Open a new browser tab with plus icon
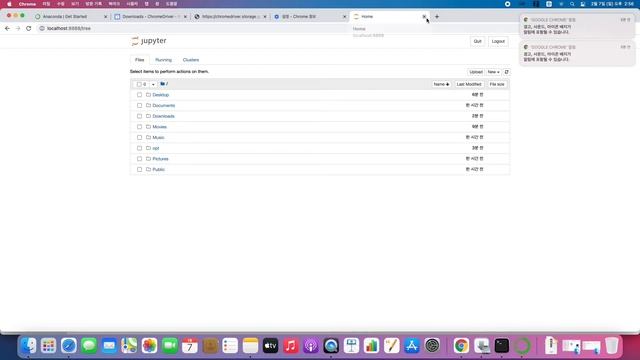Screen dimensions: 640x360 437,17
